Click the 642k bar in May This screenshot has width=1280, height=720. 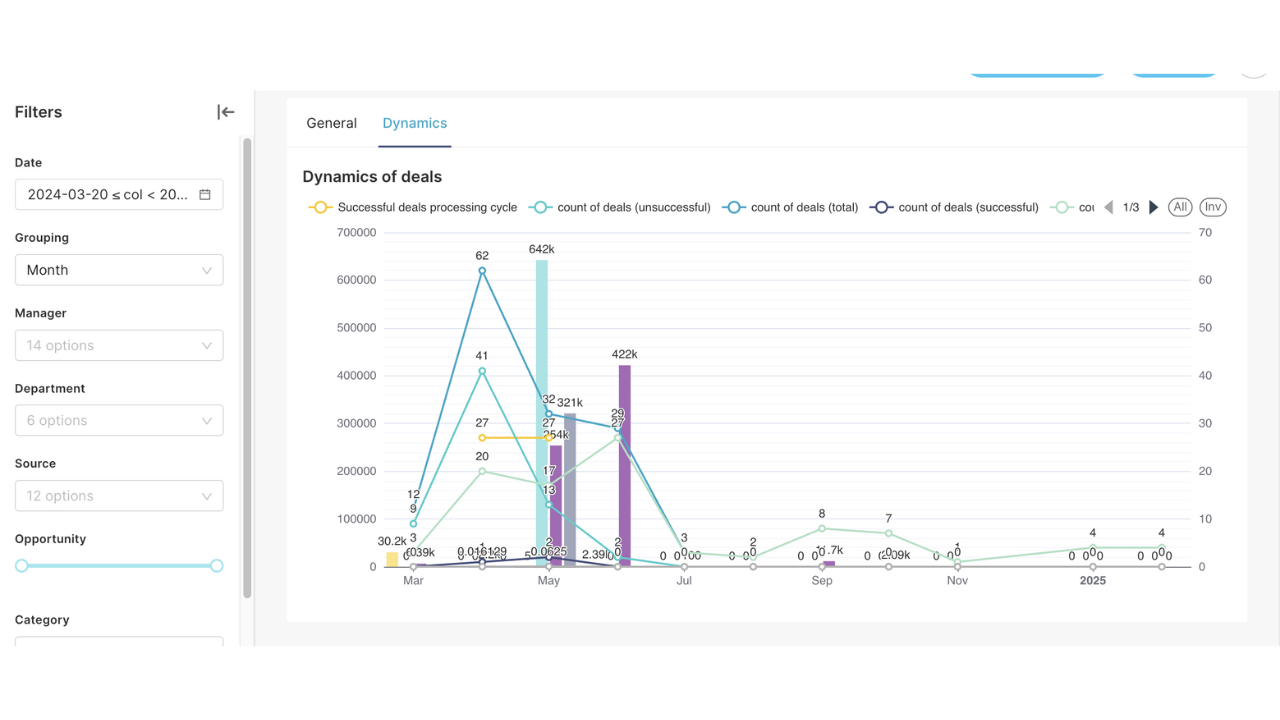coord(541,420)
